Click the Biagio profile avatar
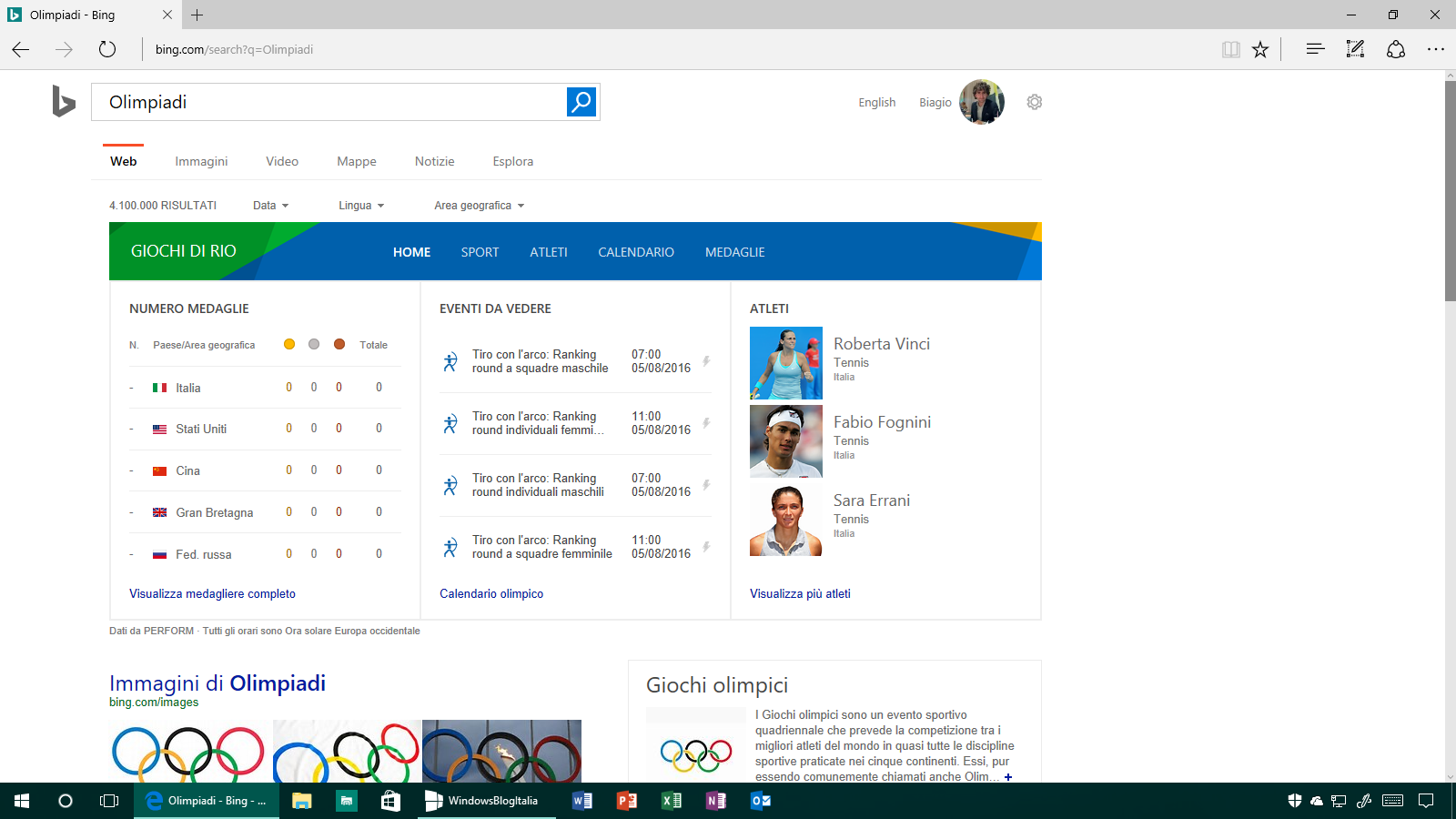This screenshot has width=1456, height=819. pos(982,102)
